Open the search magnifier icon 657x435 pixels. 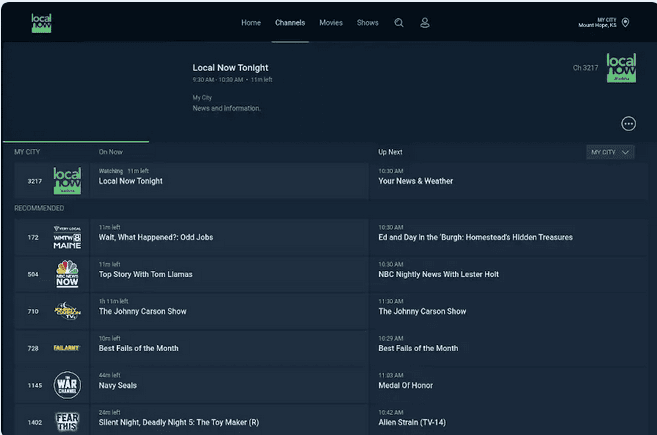[399, 23]
